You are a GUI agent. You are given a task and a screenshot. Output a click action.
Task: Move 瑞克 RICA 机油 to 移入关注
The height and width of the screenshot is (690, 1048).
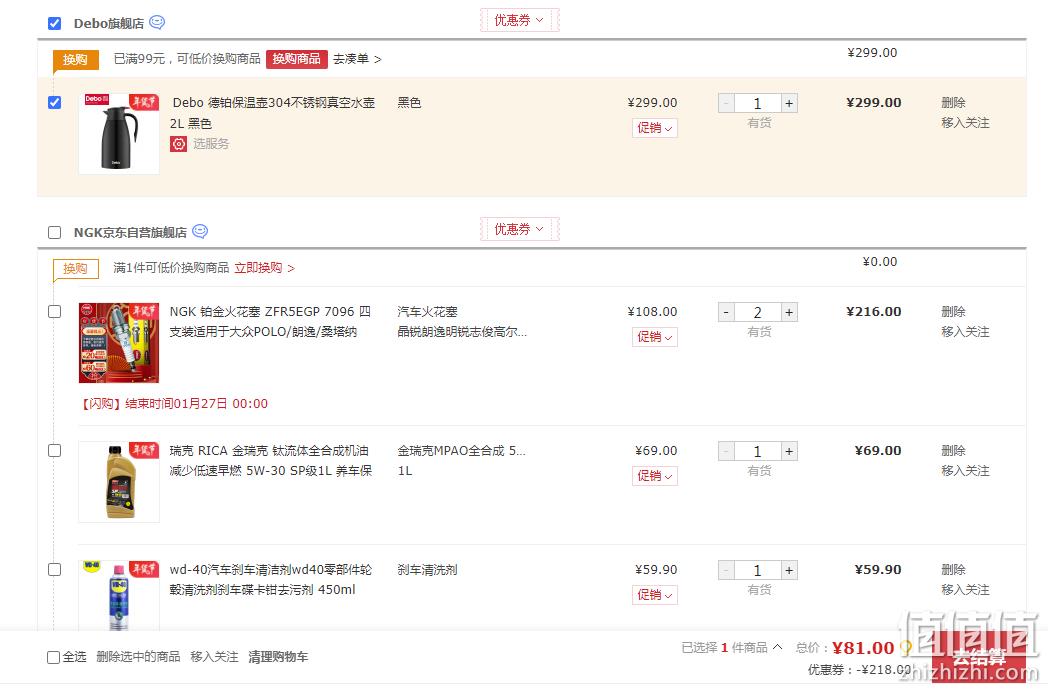pyautogui.click(x=965, y=471)
